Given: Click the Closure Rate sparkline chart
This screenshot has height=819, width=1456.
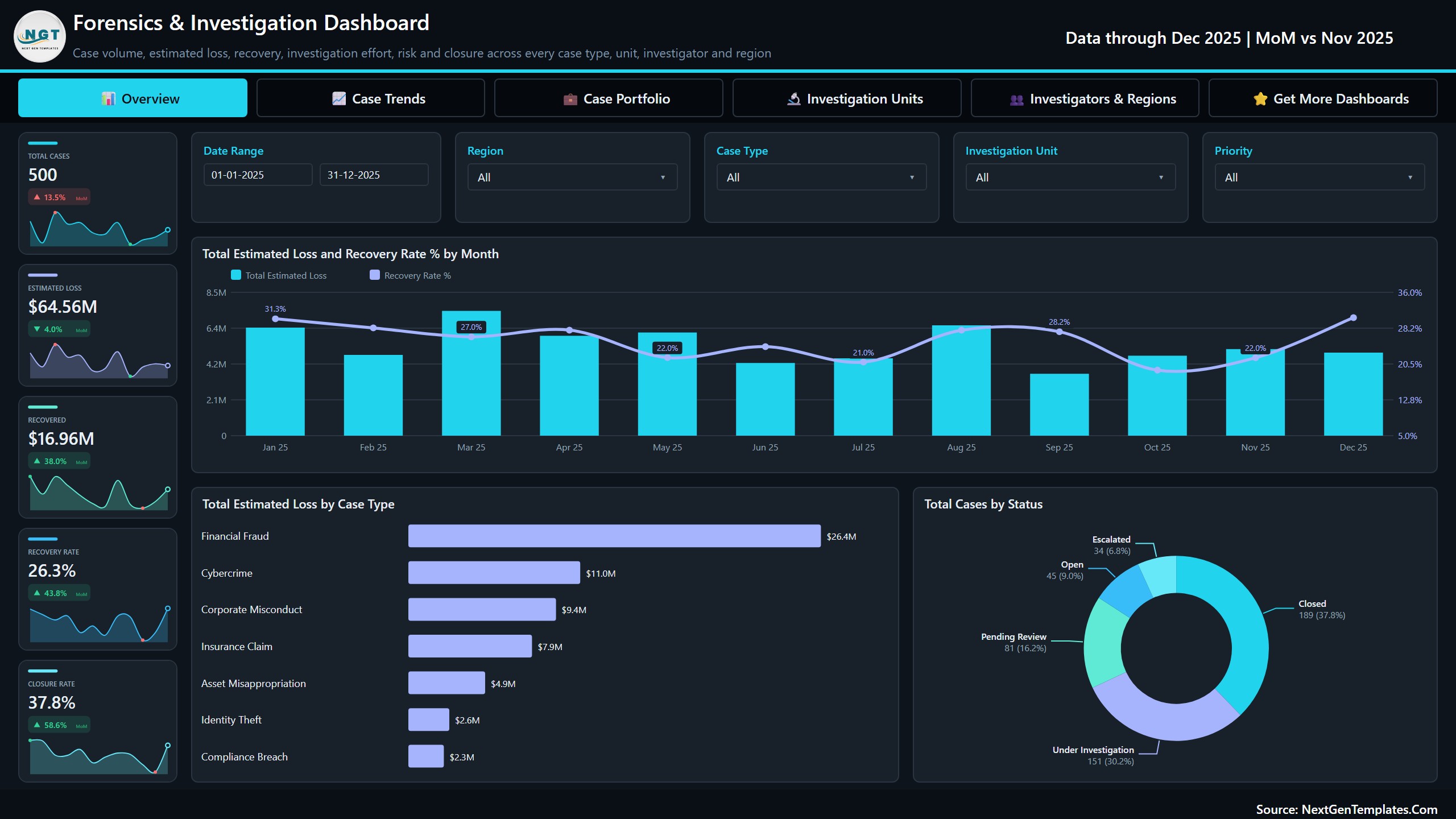Looking at the screenshot, I should click(x=99, y=756).
